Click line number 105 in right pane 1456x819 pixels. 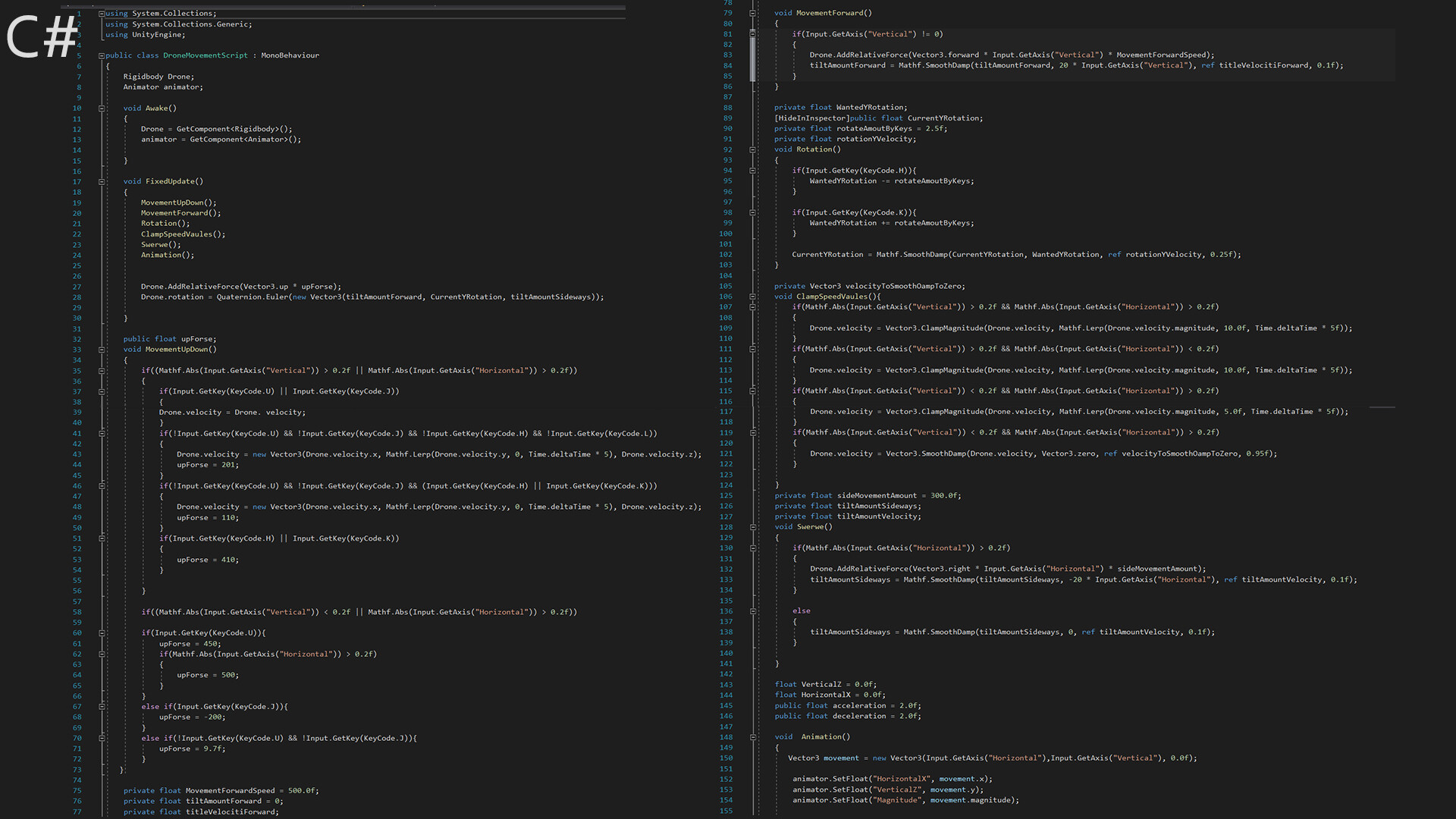pos(726,286)
